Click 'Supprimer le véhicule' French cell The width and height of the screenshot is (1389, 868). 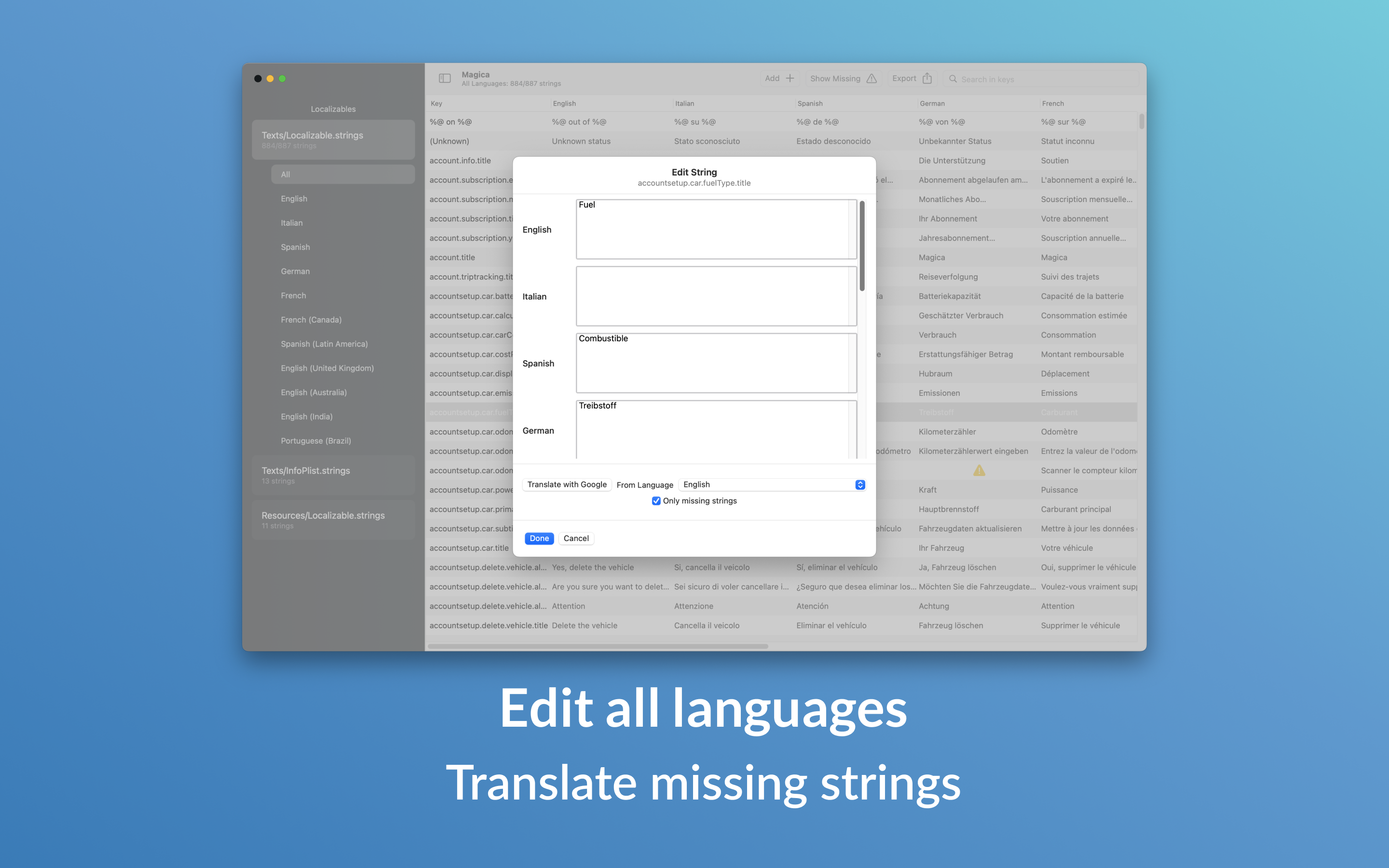pyautogui.click(x=1080, y=626)
